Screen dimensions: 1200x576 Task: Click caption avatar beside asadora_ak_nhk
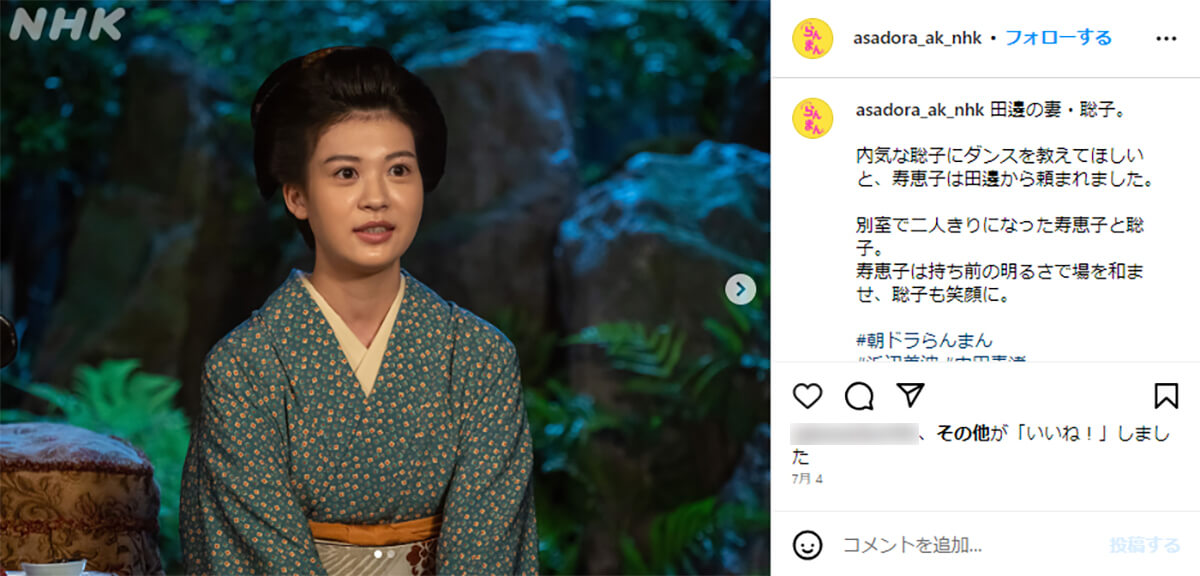click(x=812, y=118)
